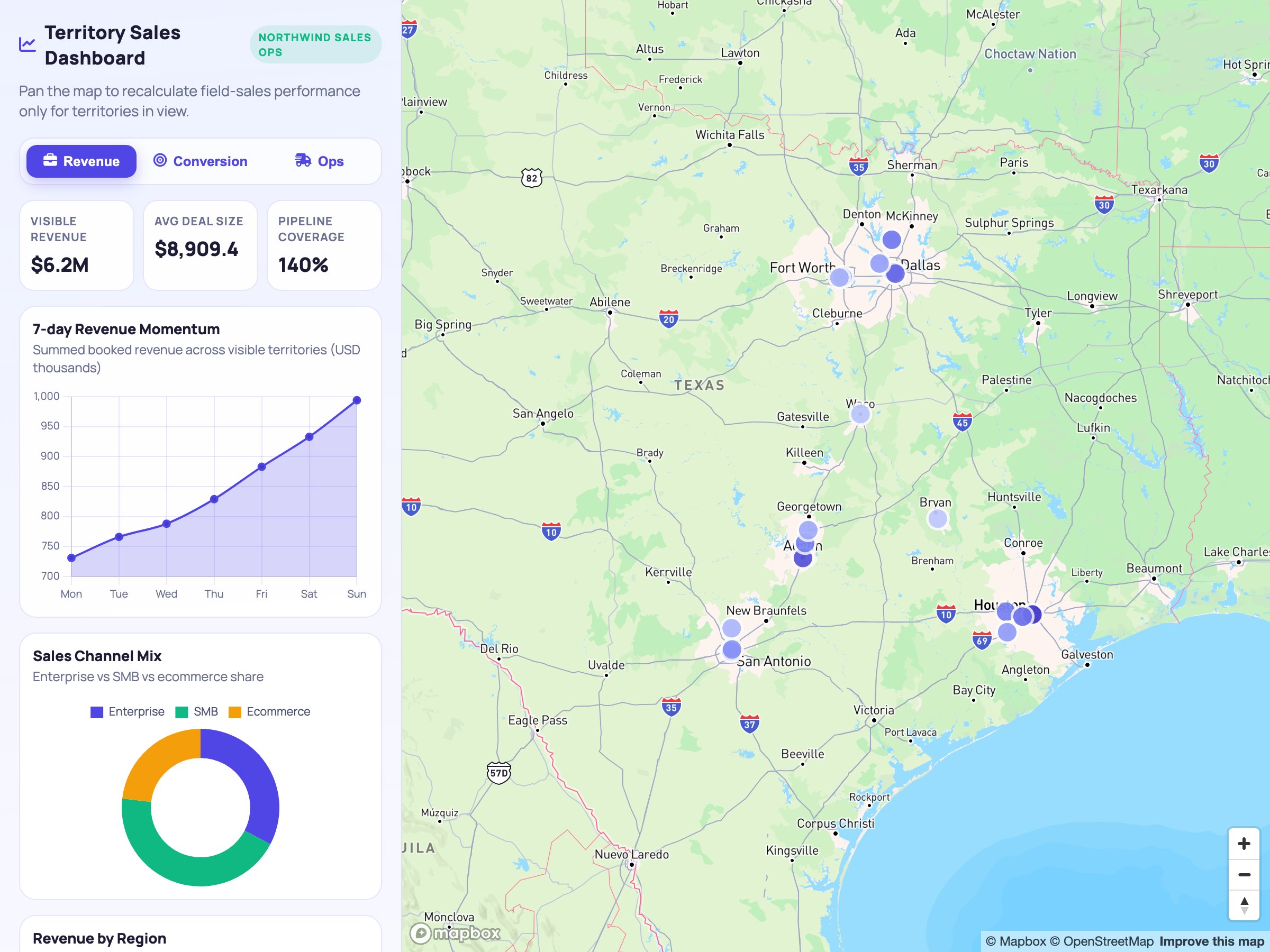Screen dimensions: 1270x952
Task: Click the dashboard chart line icon
Action: click(27, 45)
